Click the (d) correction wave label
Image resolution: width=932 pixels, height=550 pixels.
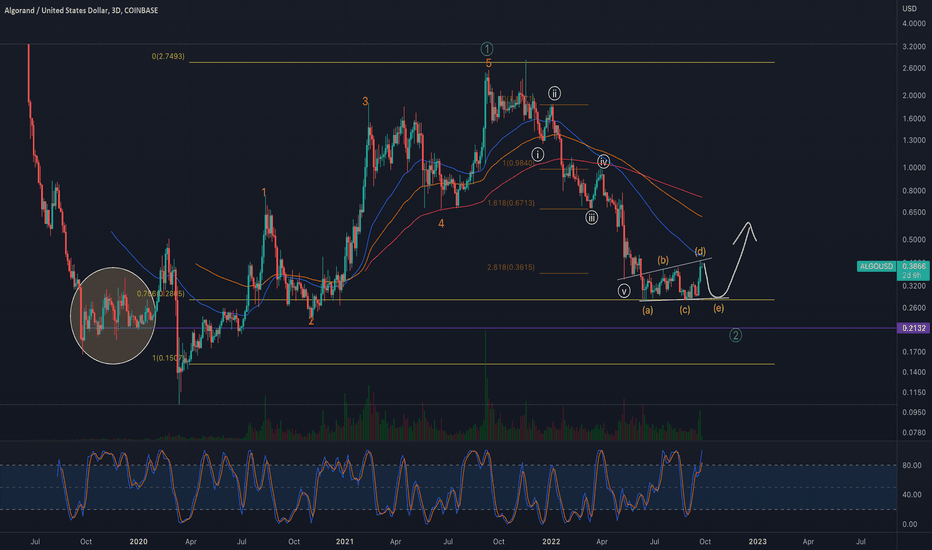700,252
